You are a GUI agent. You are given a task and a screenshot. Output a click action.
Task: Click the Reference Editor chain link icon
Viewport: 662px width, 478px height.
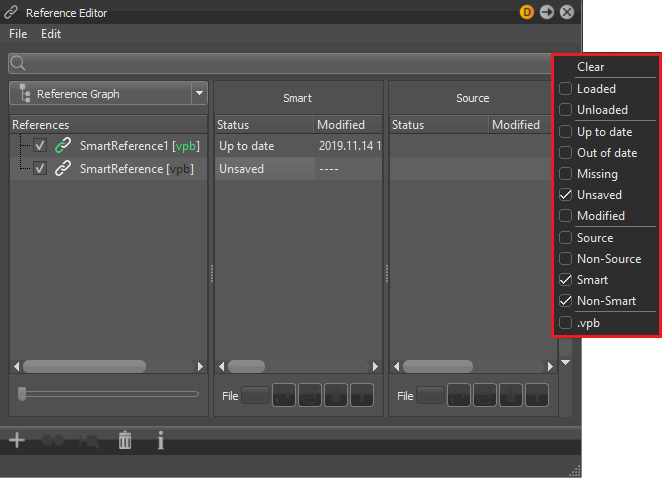[11, 12]
